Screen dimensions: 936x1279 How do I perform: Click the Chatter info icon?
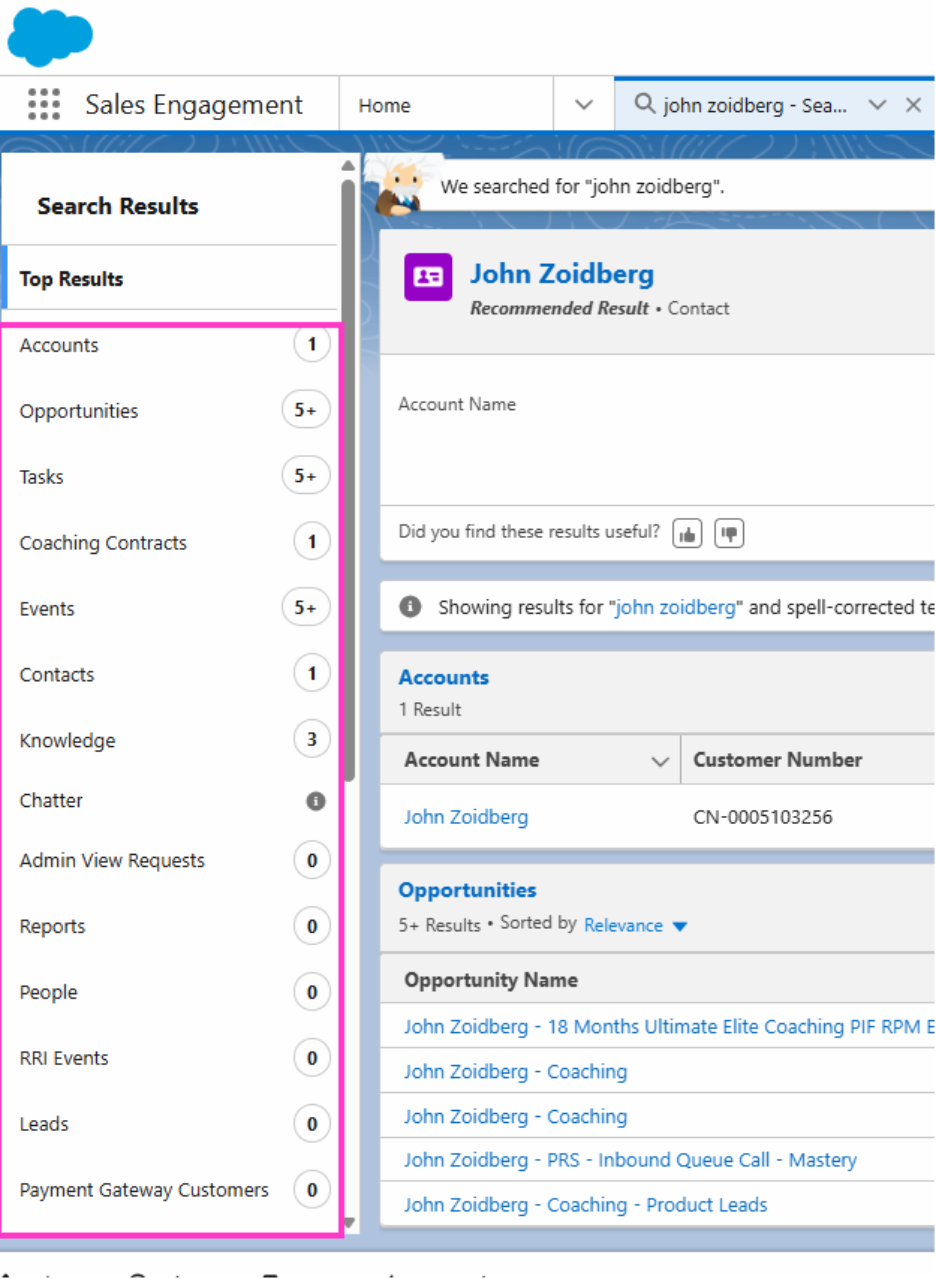coord(316,801)
